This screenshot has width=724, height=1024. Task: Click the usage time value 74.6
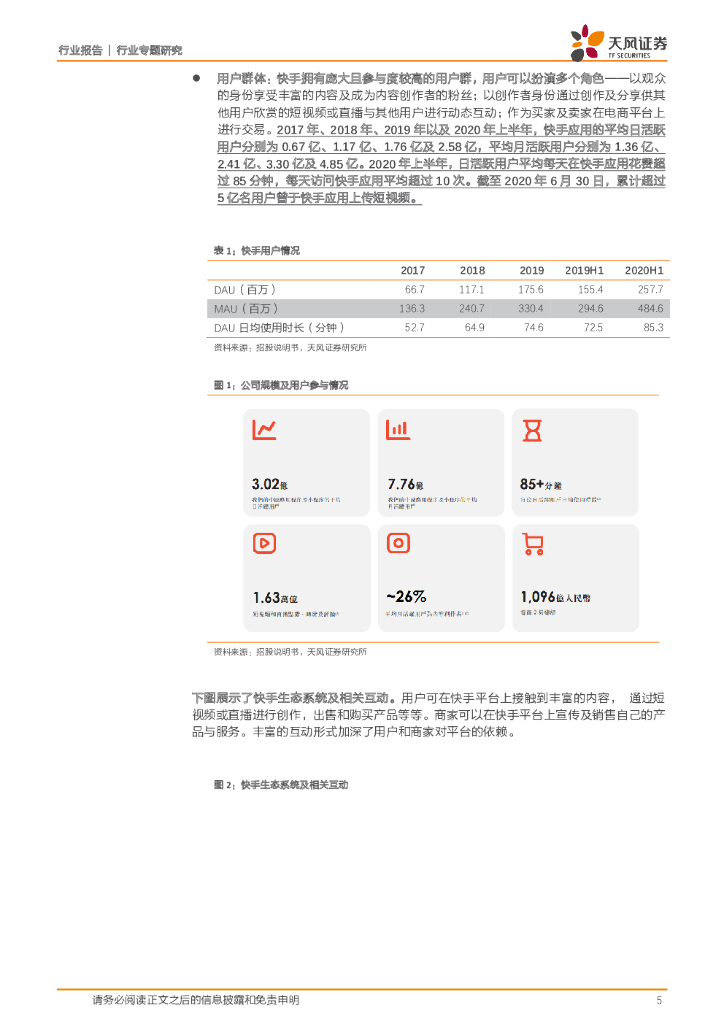[x=534, y=327]
